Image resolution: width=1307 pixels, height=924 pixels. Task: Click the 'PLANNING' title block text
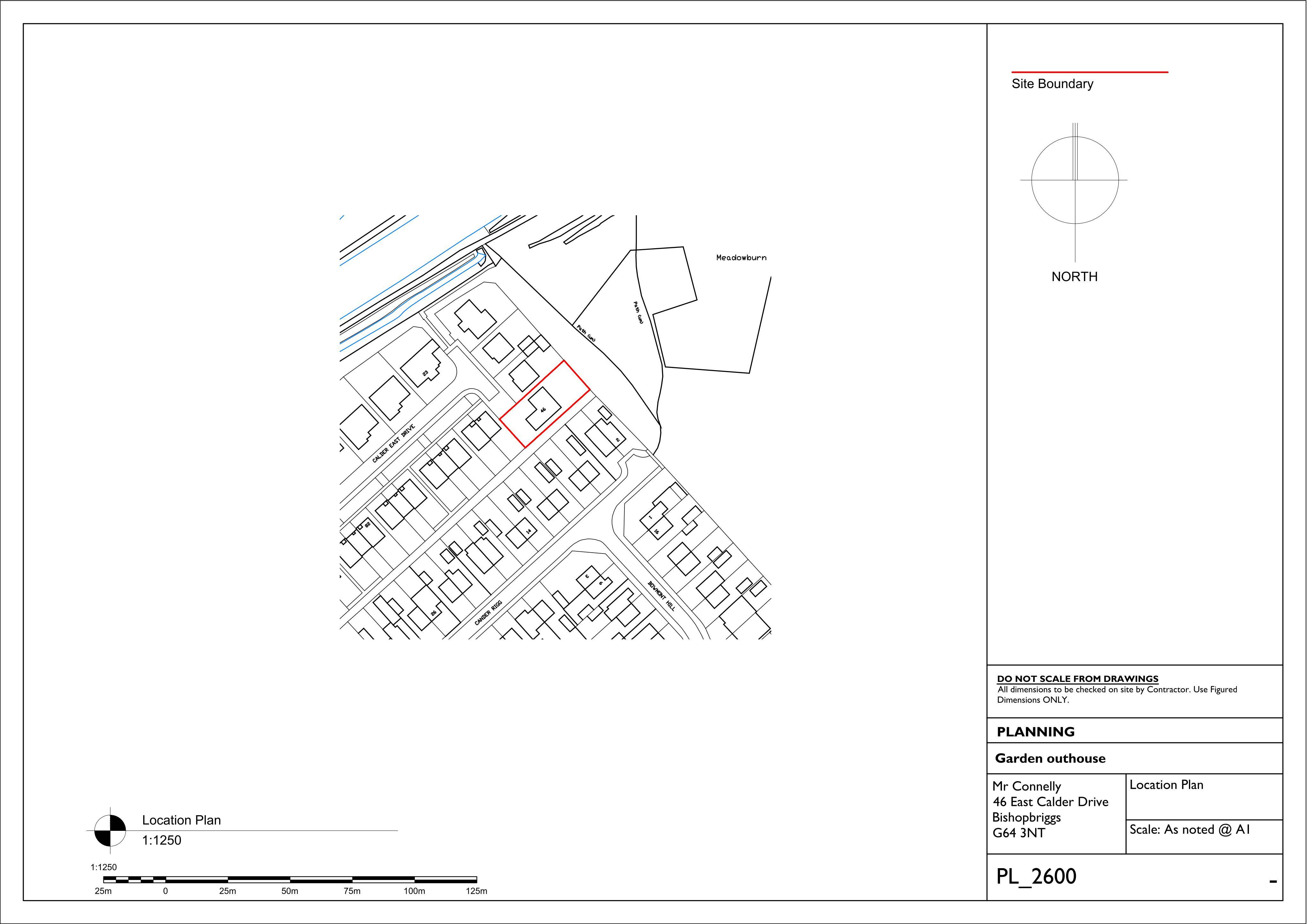point(1035,732)
